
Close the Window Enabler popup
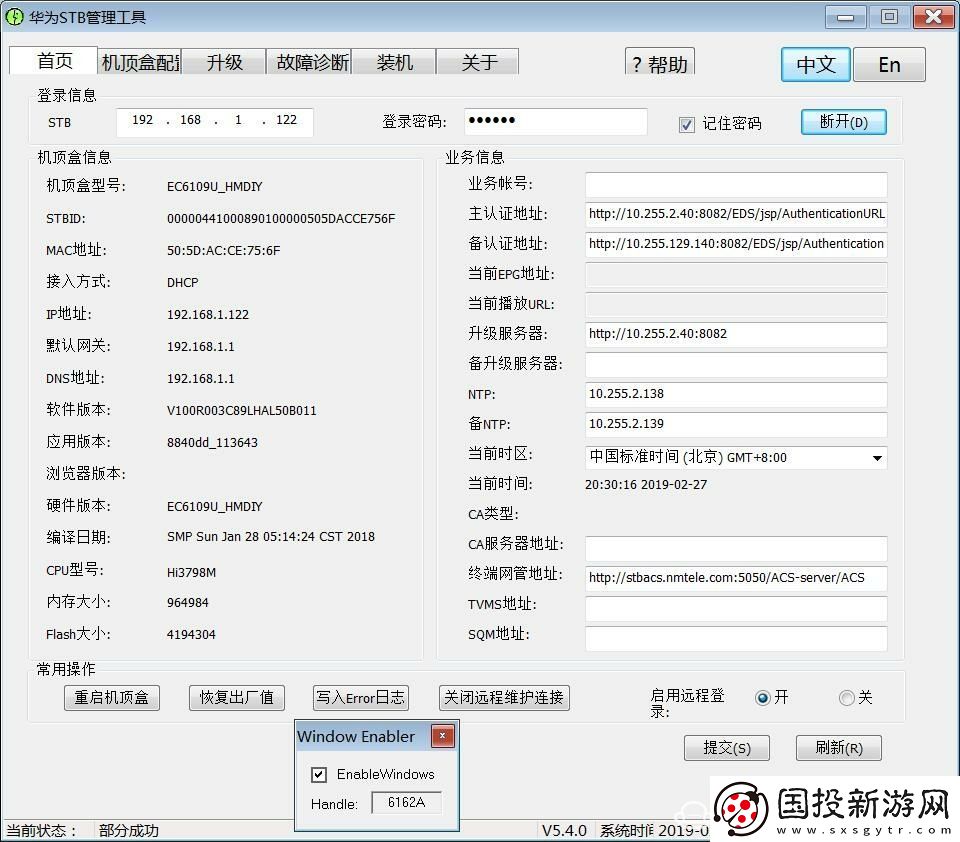click(x=442, y=735)
